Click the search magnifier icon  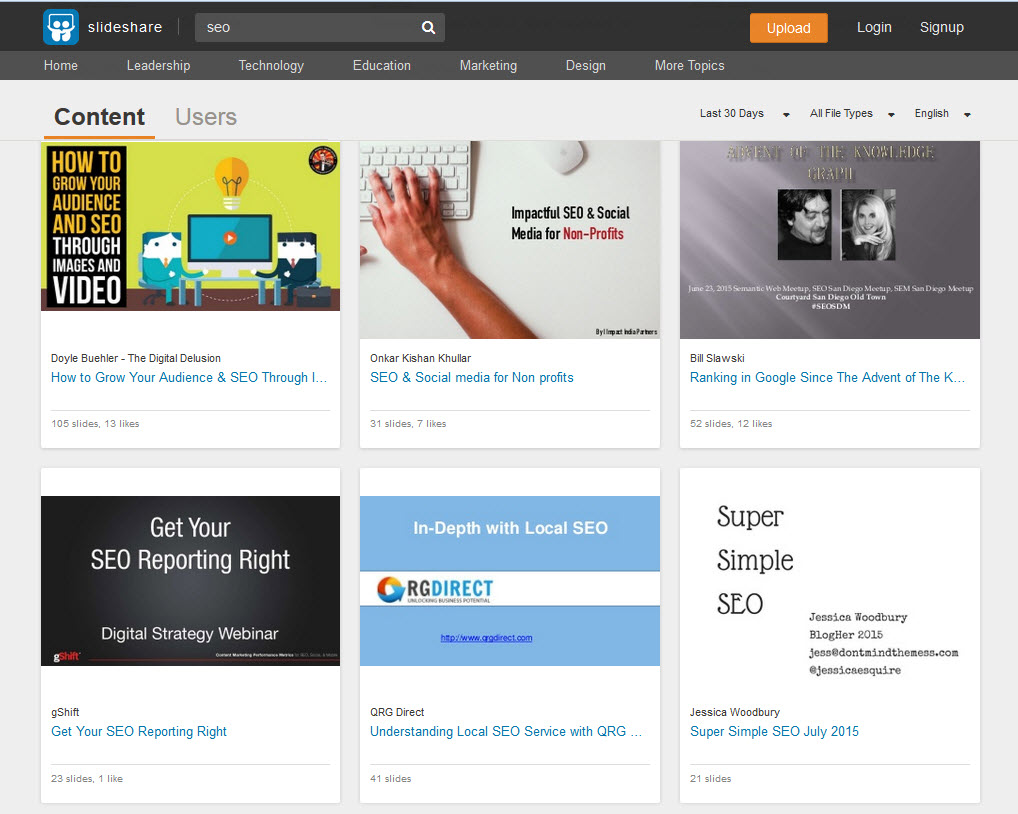[428, 27]
